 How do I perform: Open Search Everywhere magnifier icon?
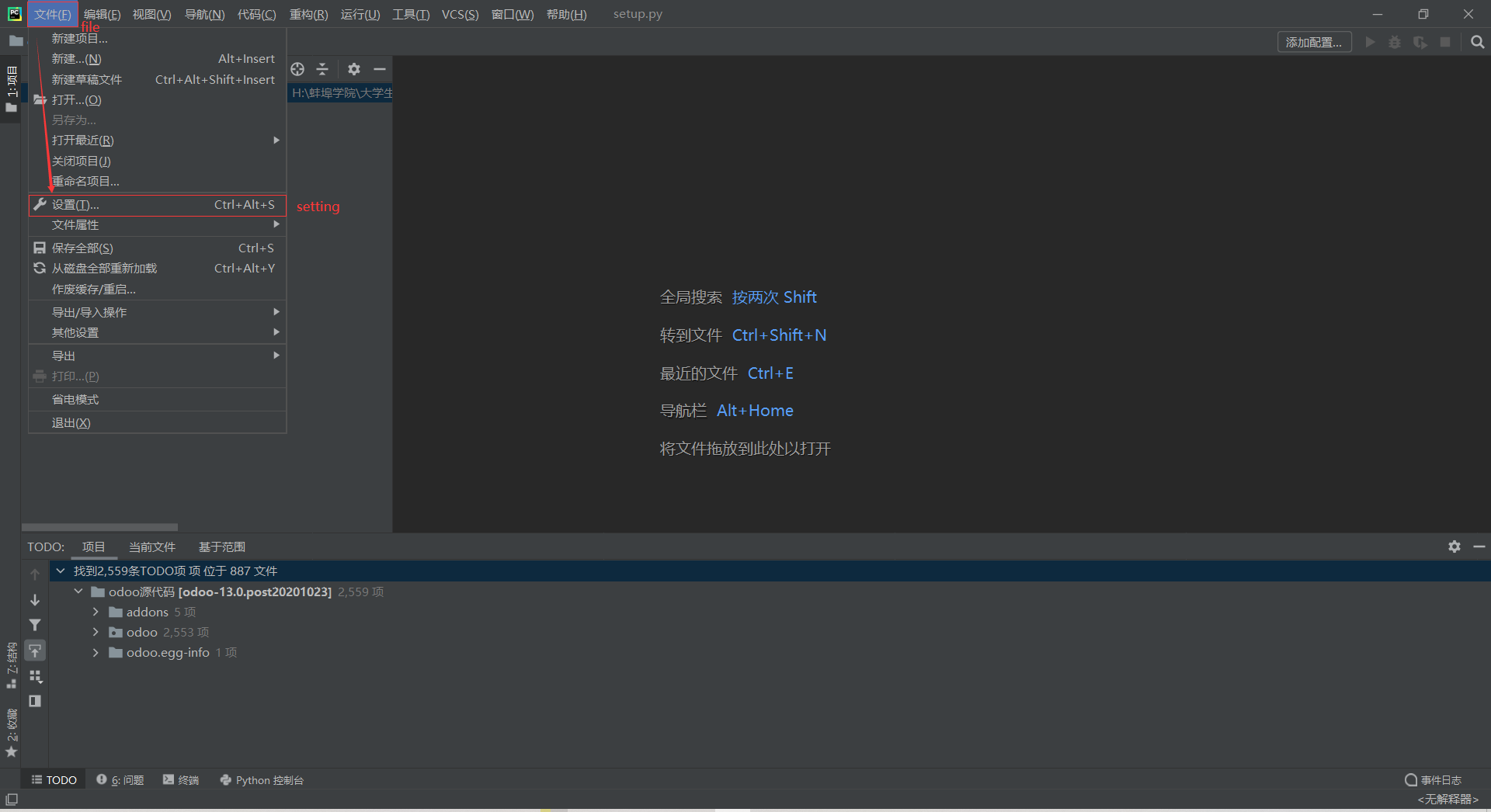[x=1477, y=42]
